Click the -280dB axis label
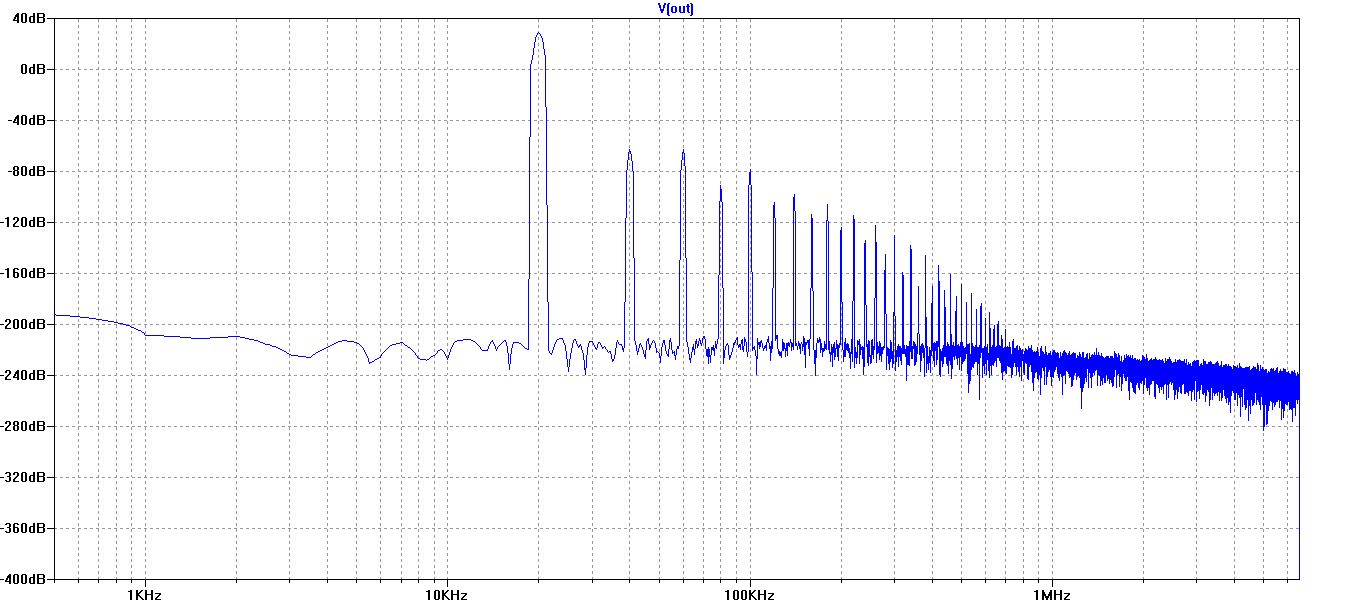The height and width of the screenshot is (605, 1362). click(x=25, y=427)
